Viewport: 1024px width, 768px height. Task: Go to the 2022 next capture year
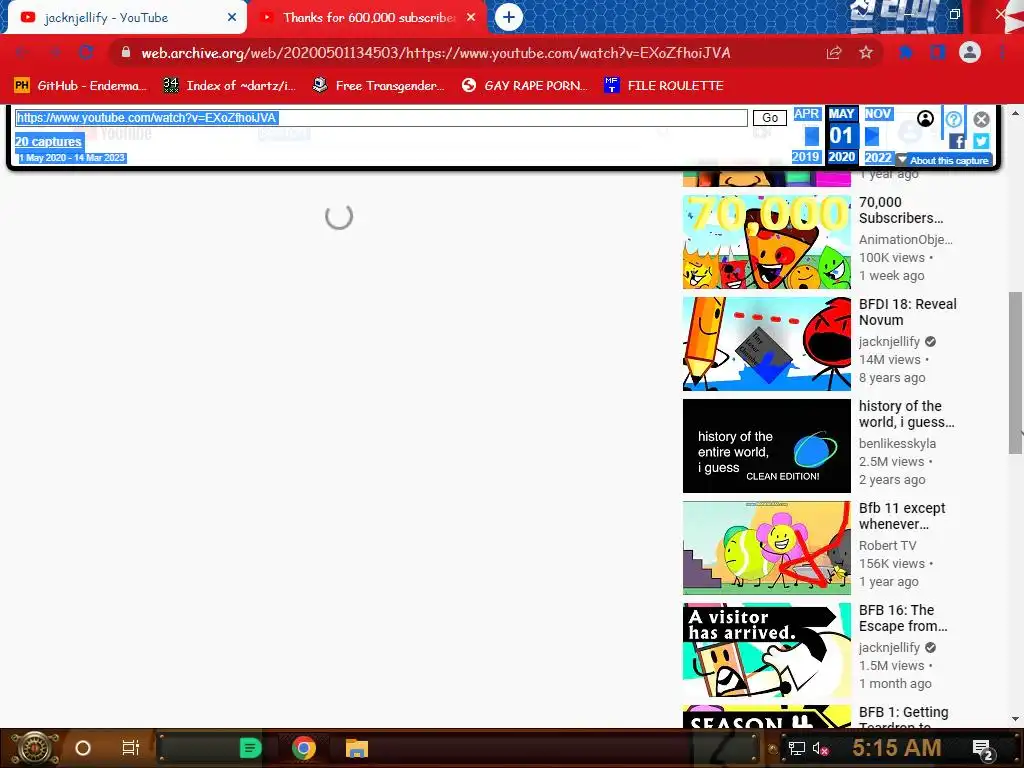[878, 157]
